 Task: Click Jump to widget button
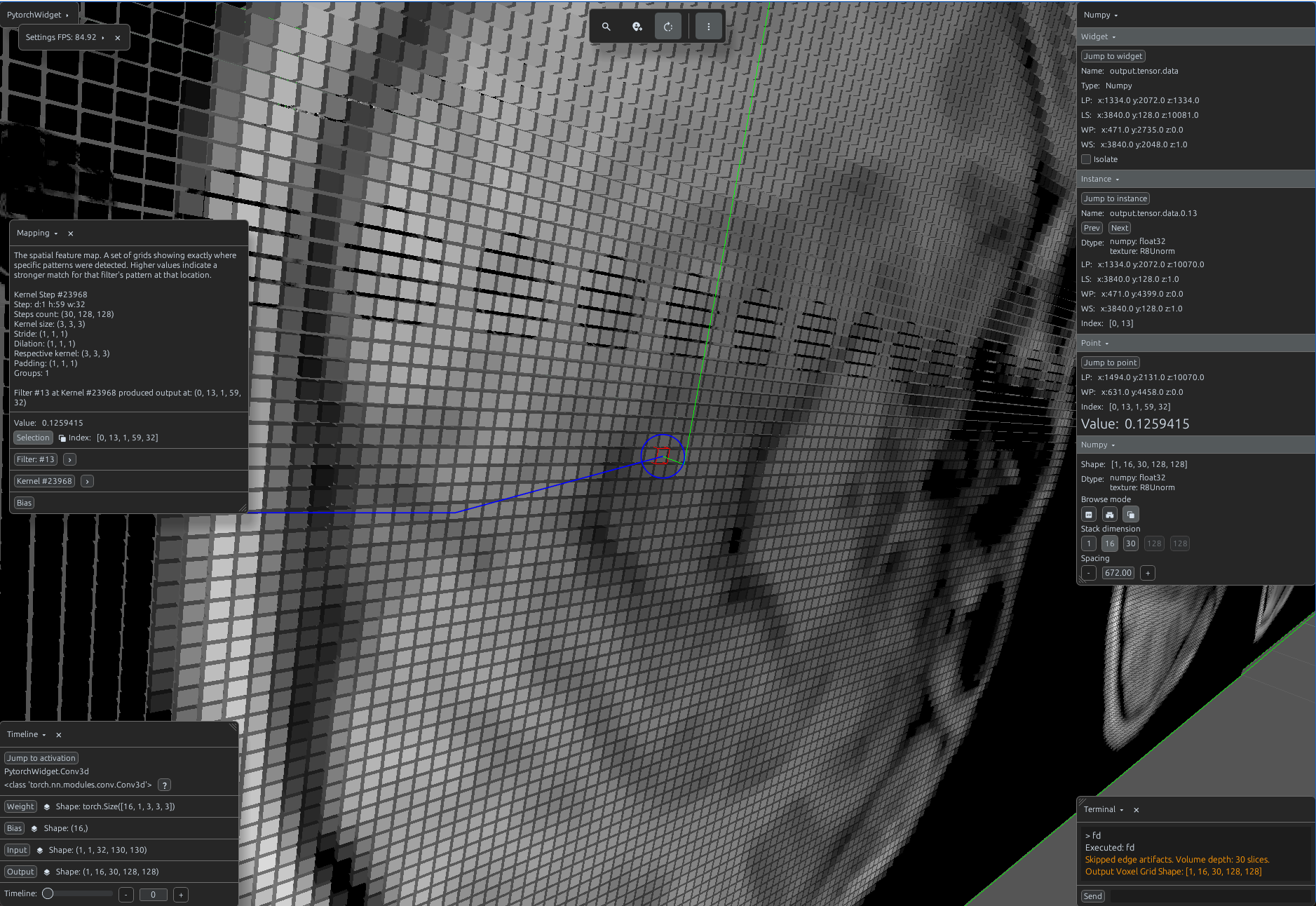(x=1113, y=56)
